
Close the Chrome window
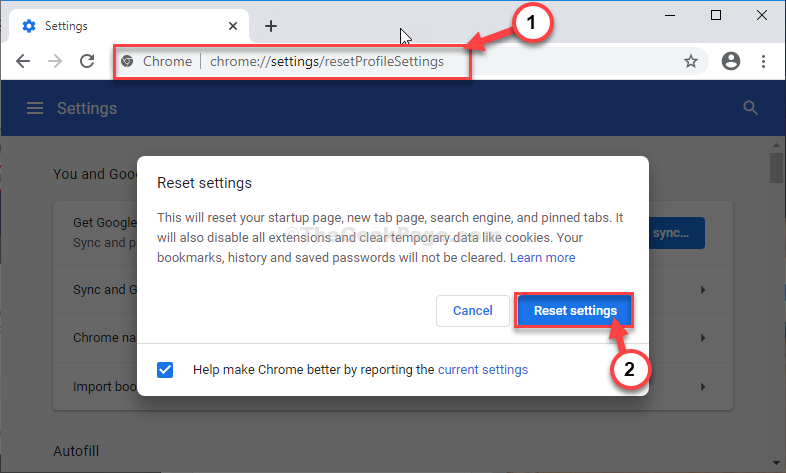[x=762, y=16]
